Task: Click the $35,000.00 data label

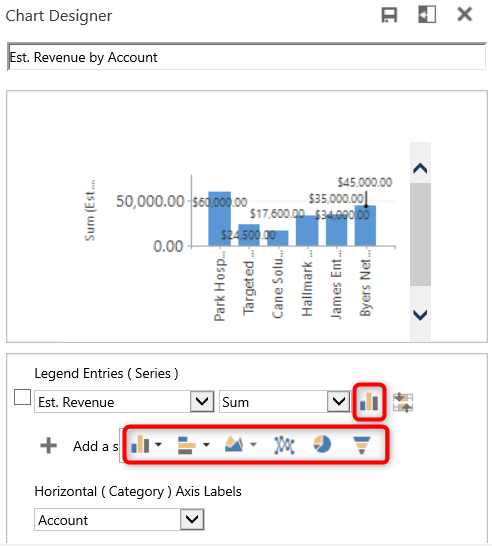Action: [x=336, y=198]
